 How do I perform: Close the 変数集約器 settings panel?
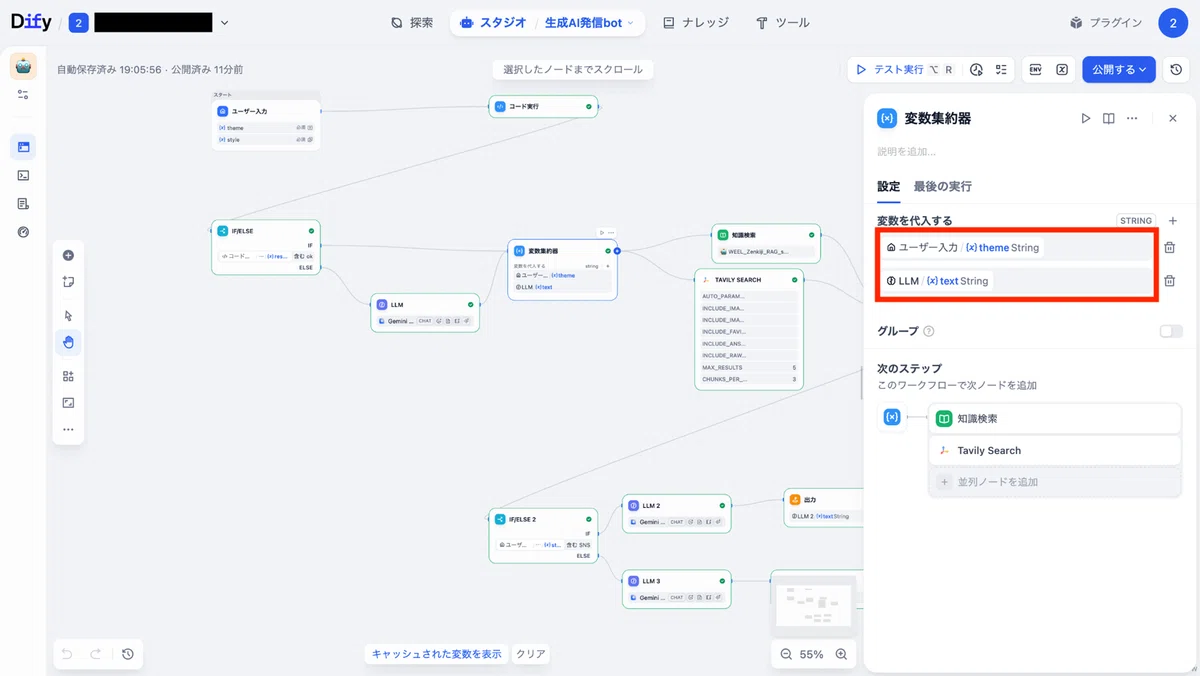tap(1173, 118)
